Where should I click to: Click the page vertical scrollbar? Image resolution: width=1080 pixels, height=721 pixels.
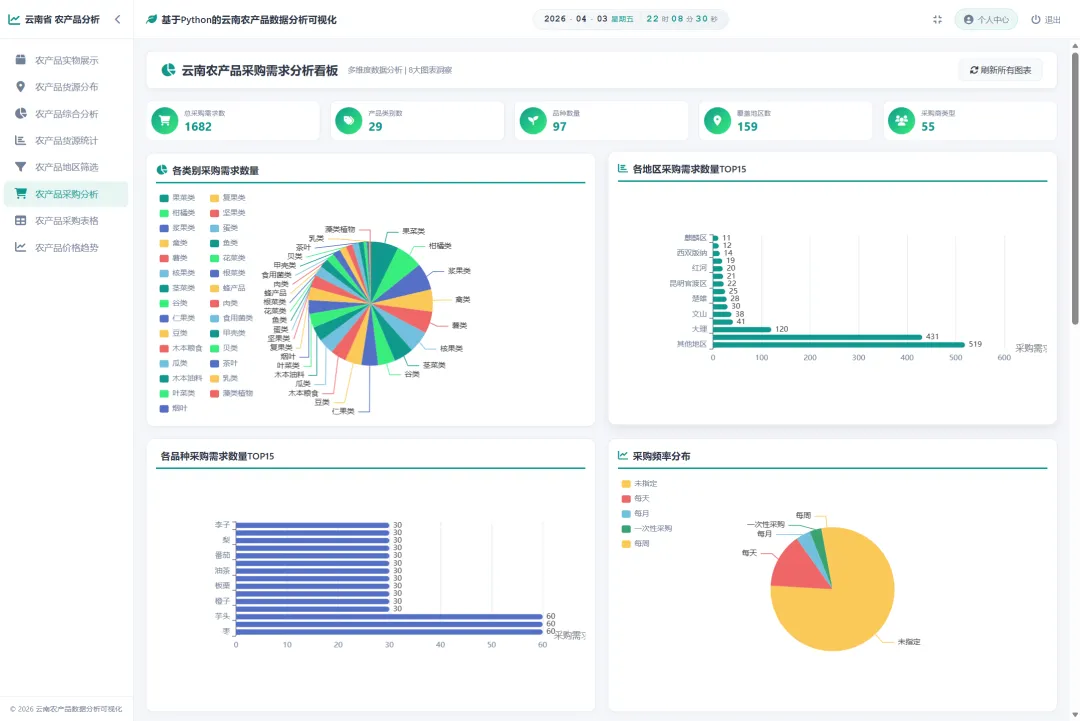point(1074,186)
